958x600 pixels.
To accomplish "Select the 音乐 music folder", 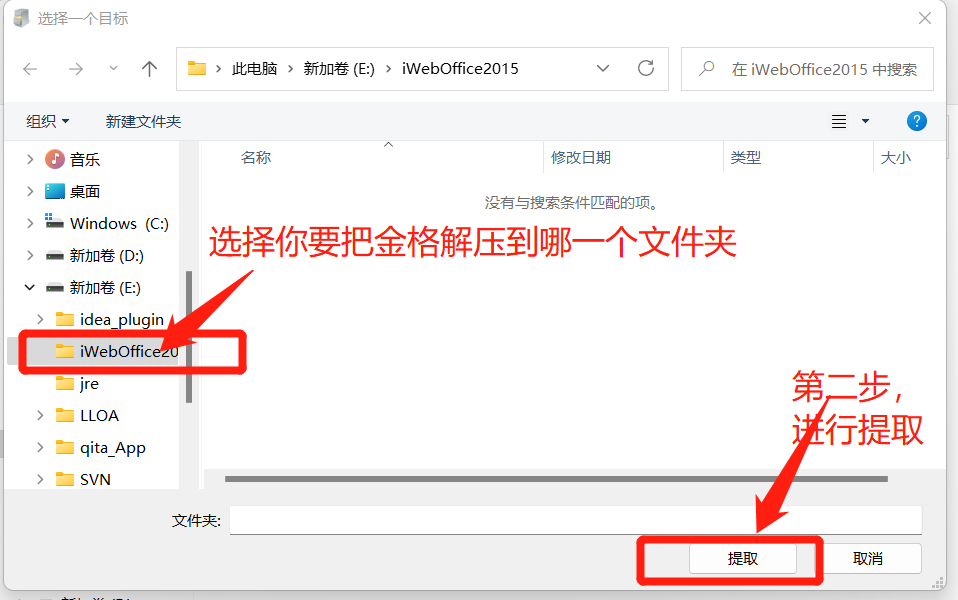I will [85, 159].
